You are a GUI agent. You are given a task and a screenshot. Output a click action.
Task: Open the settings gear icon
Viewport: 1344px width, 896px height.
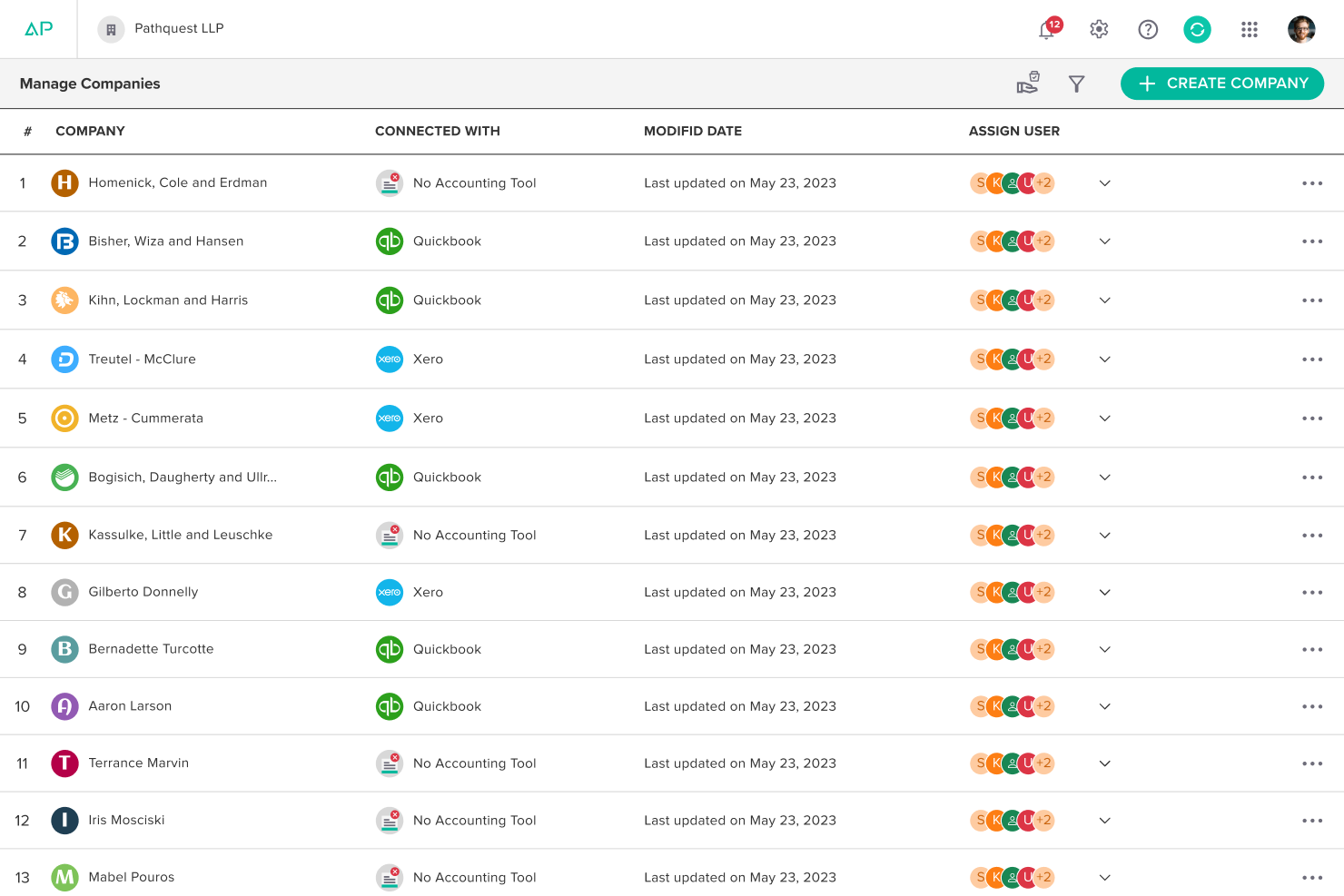click(x=1099, y=29)
